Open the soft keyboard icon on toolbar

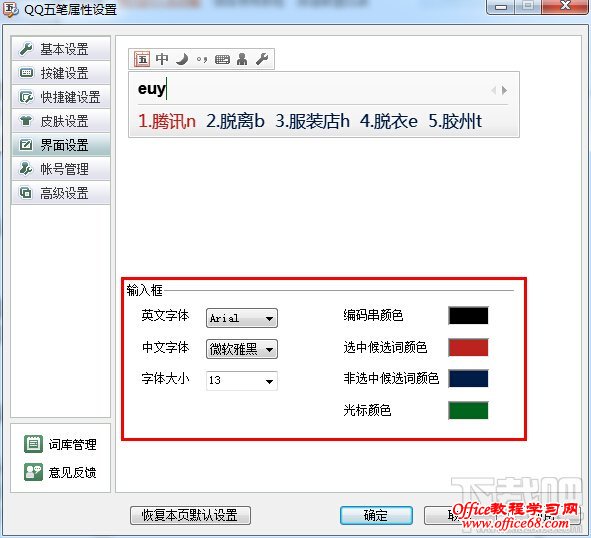click(222, 60)
